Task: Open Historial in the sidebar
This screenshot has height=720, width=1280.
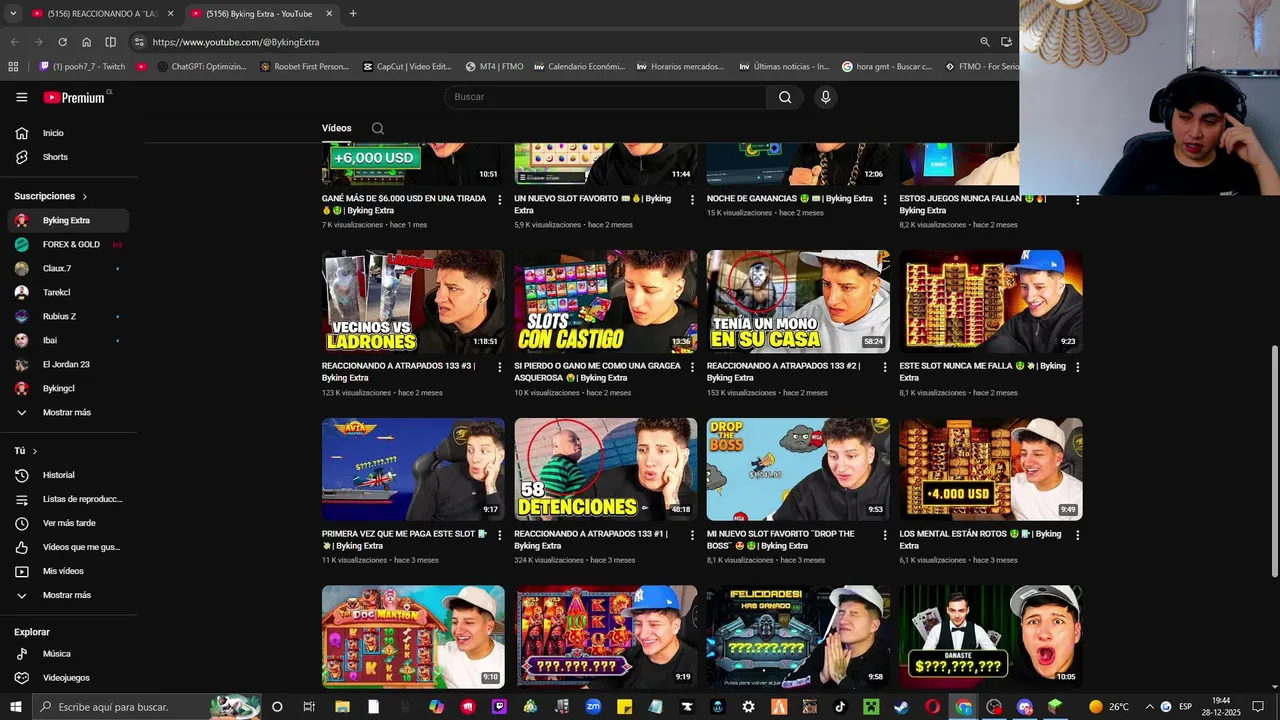Action: (x=68, y=475)
